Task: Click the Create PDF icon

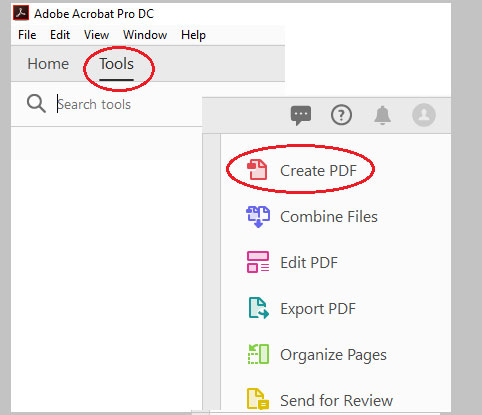Action: (257, 170)
